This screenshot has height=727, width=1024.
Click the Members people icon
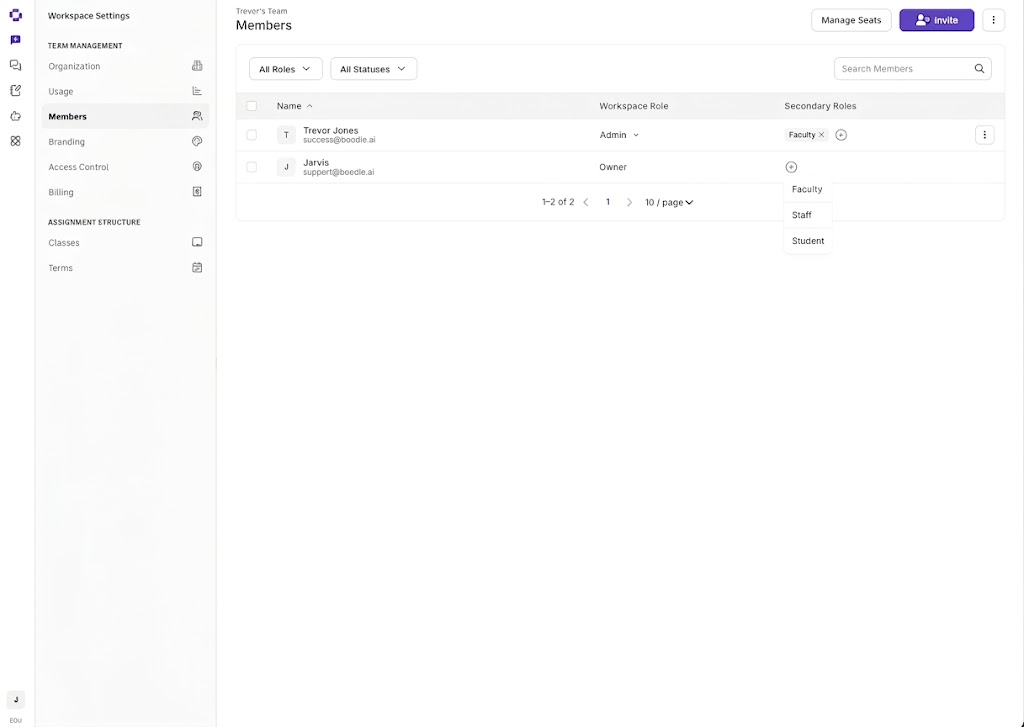tap(197, 116)
